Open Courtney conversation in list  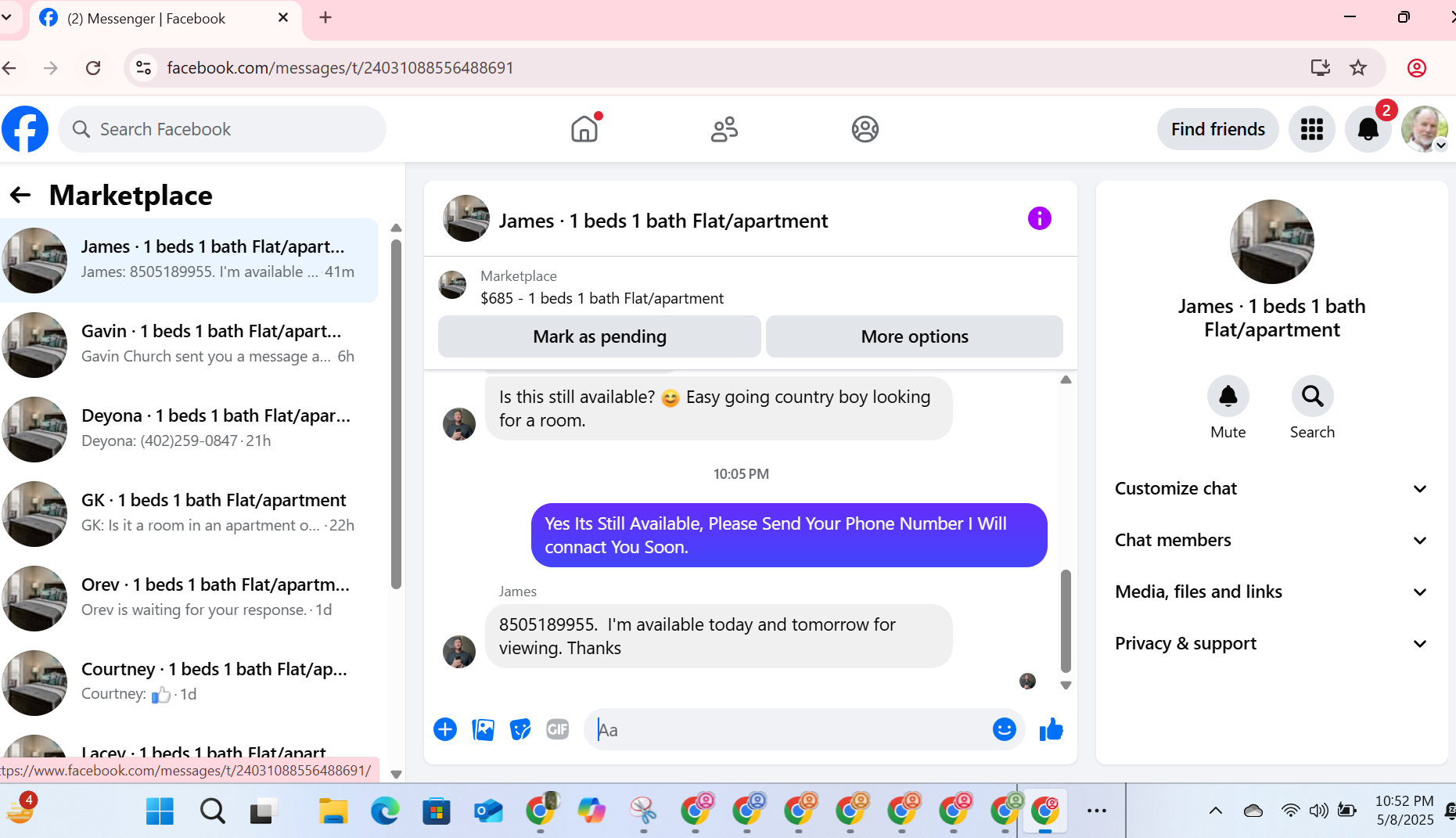(x=189, y=682)
